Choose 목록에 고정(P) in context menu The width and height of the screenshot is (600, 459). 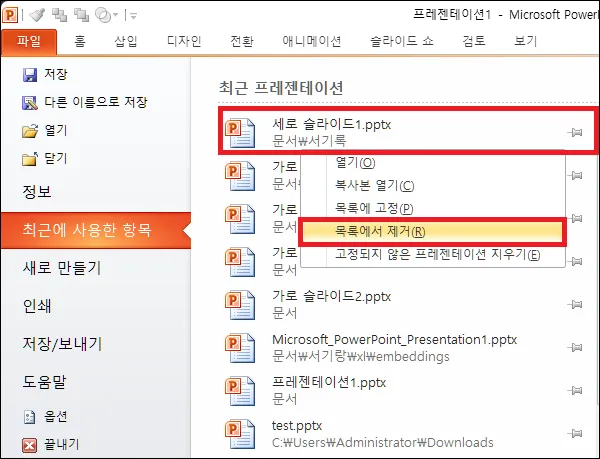click(x=432, y=209)
